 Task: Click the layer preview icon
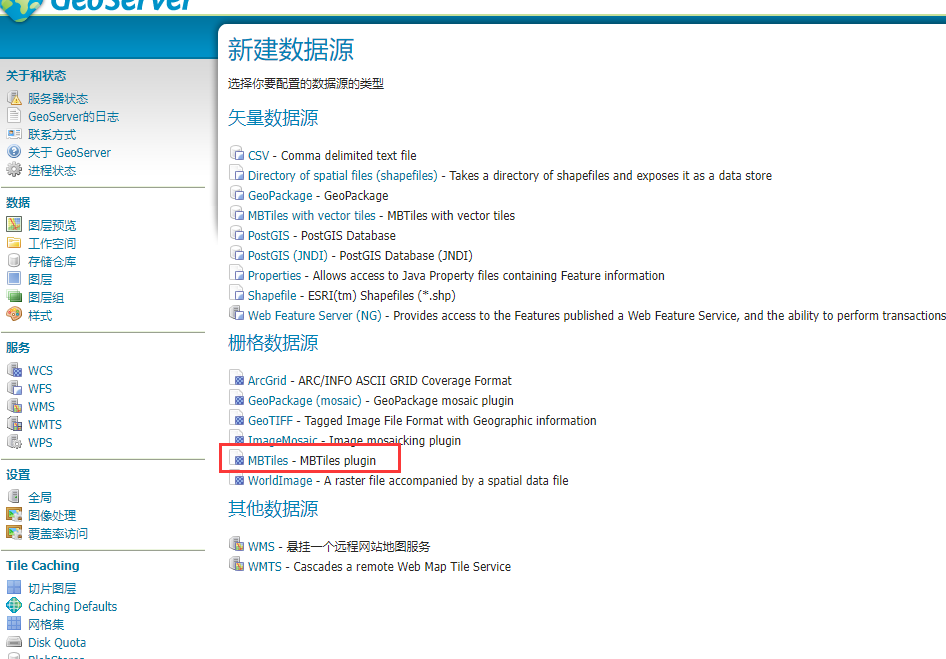14,225
